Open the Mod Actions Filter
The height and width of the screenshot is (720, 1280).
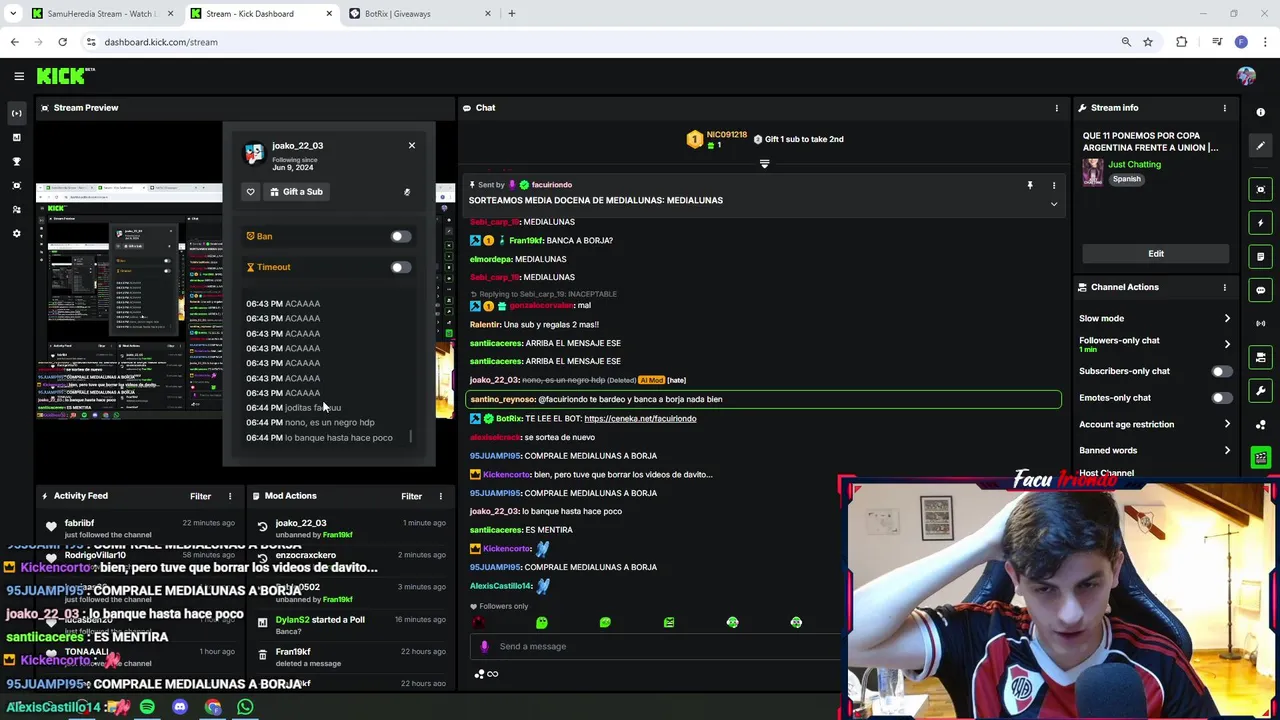pyautogui.click(x=411, y=496)
